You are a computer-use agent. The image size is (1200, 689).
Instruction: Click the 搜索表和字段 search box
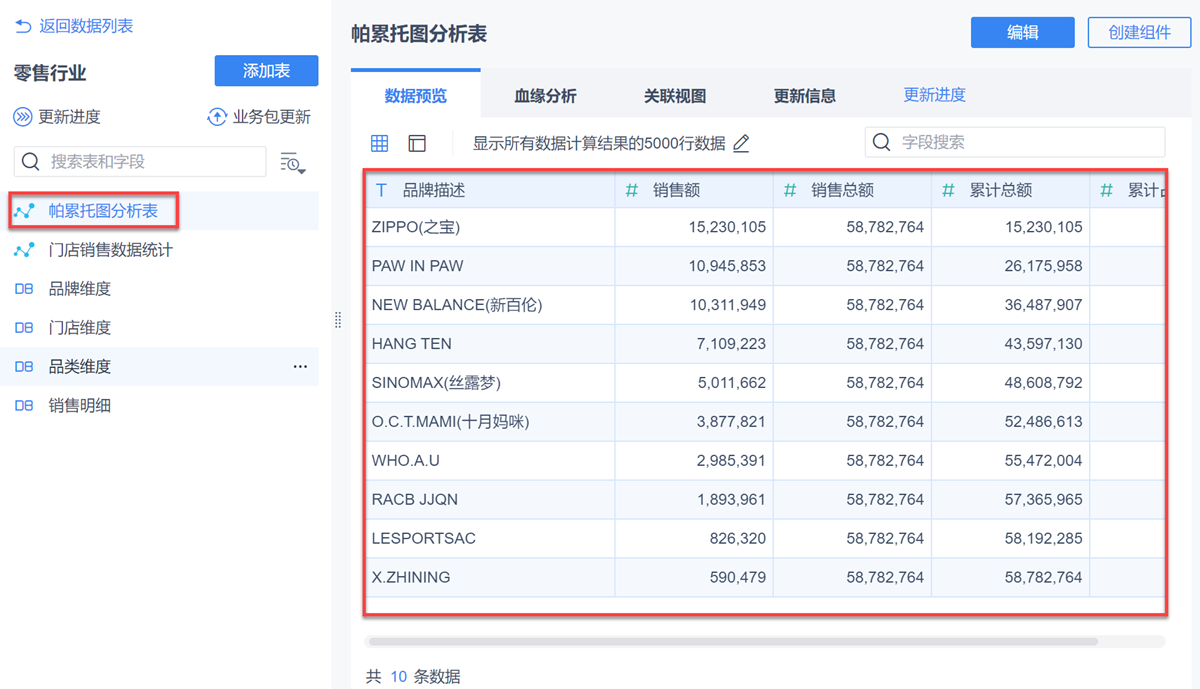point(150,161)
